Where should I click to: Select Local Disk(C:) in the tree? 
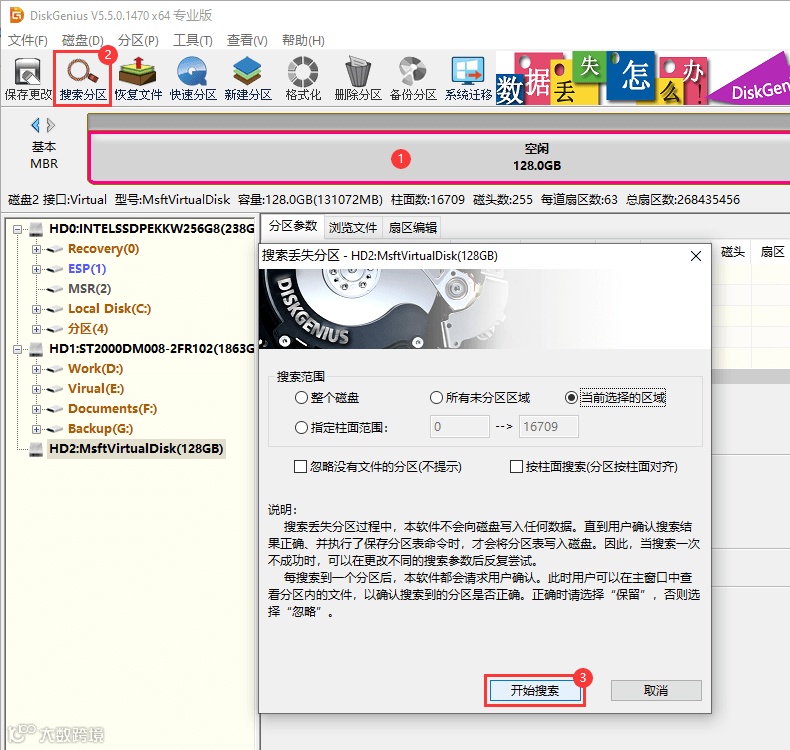(x=109, y=309)
